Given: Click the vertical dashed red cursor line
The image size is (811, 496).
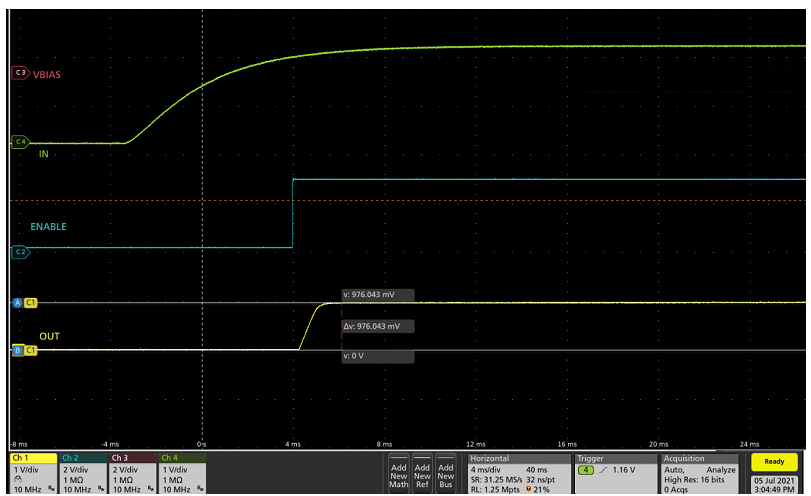Looking at the screenshot, I should pos(341,326).
